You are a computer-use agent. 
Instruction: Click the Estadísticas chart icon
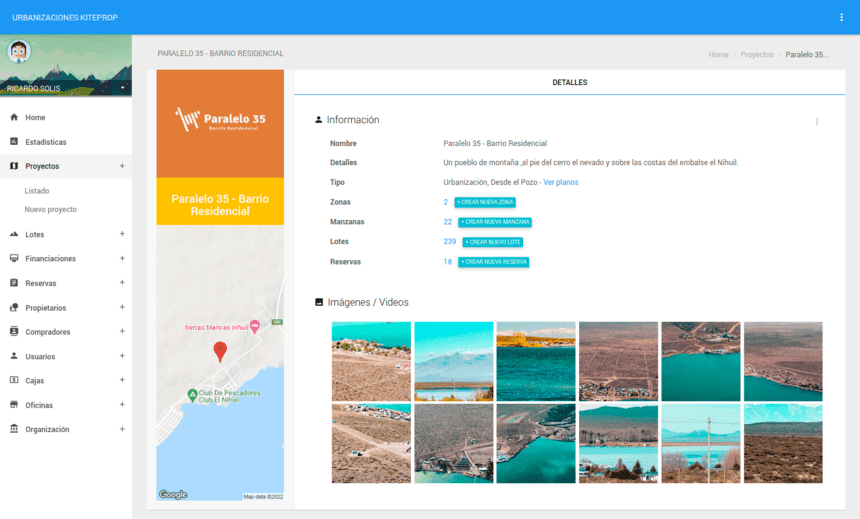[x=14, y=142]
